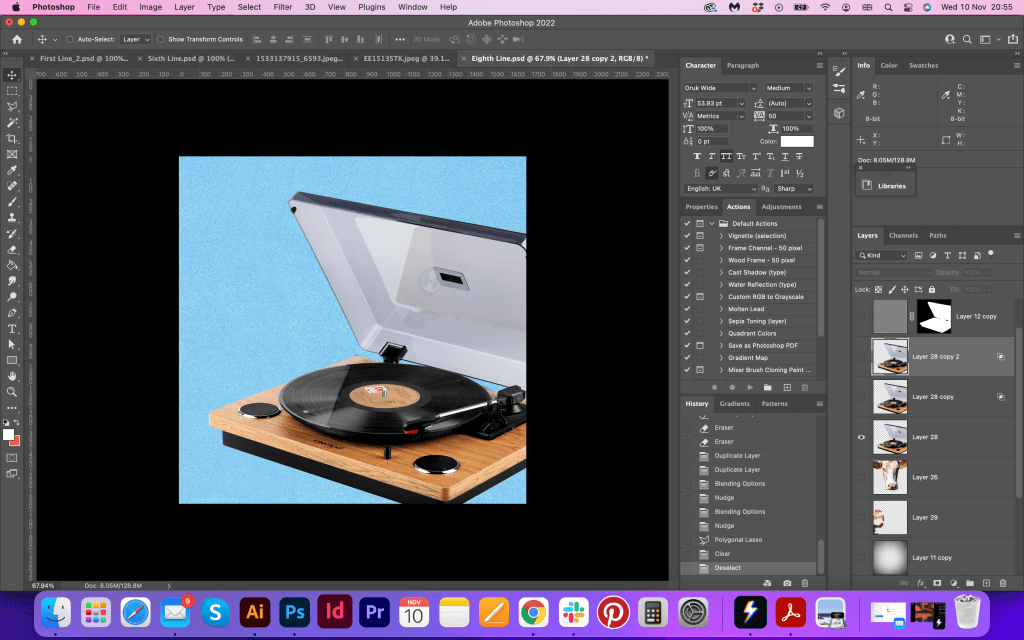
Task: Delete layer using Layers trash icon
Action: 1002,582
